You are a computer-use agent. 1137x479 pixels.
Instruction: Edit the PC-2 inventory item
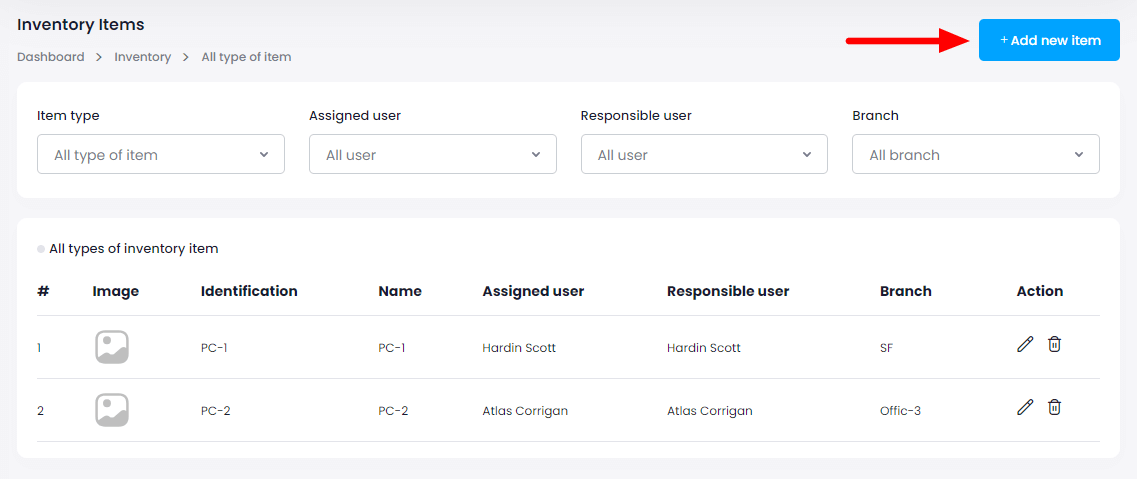point(1024,408)
